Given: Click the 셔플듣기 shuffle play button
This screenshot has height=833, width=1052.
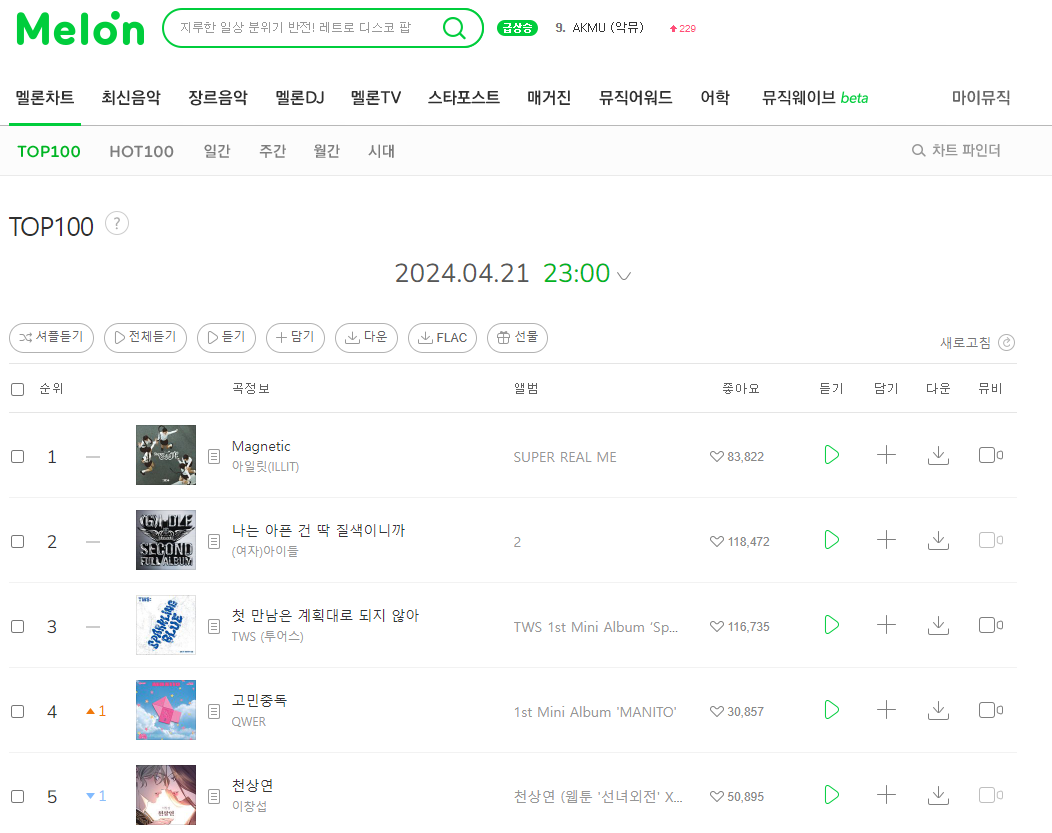Looking at the screenshot, I should [52, 337].
